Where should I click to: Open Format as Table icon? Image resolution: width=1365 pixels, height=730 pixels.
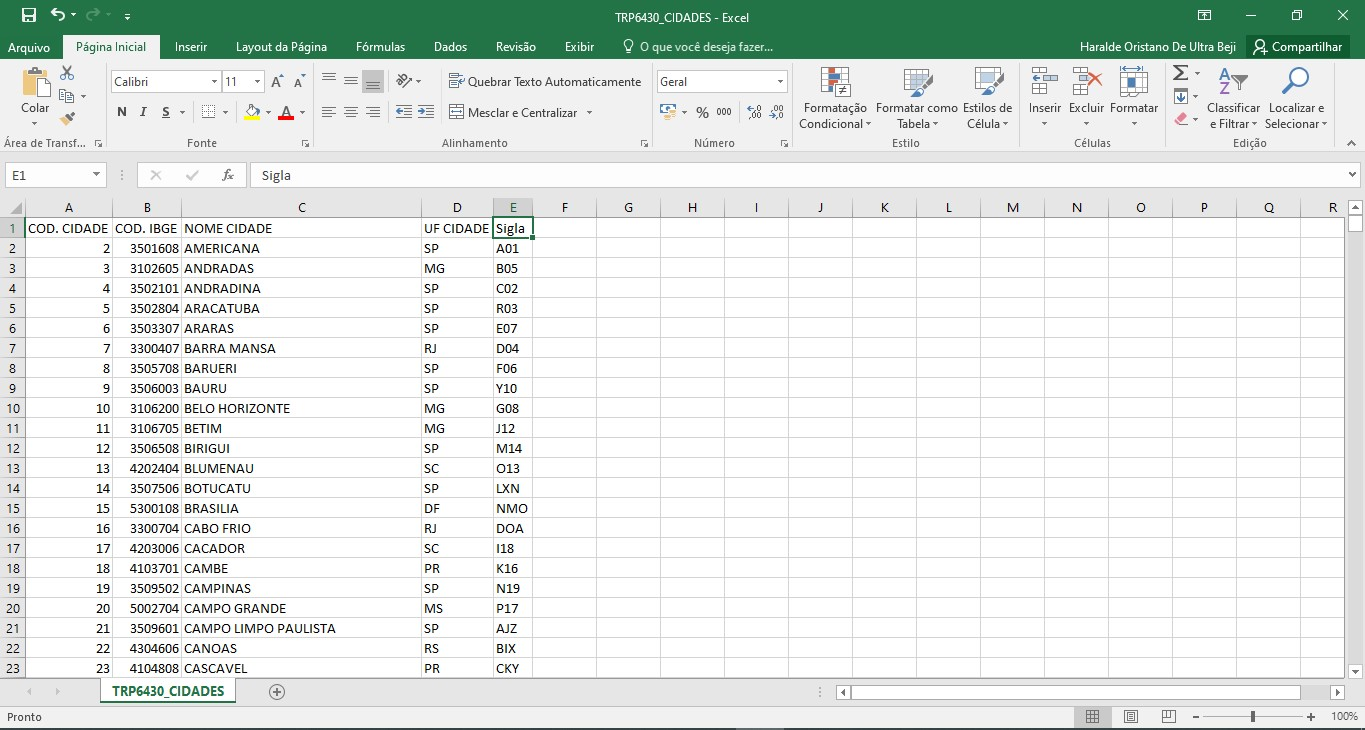917,82
